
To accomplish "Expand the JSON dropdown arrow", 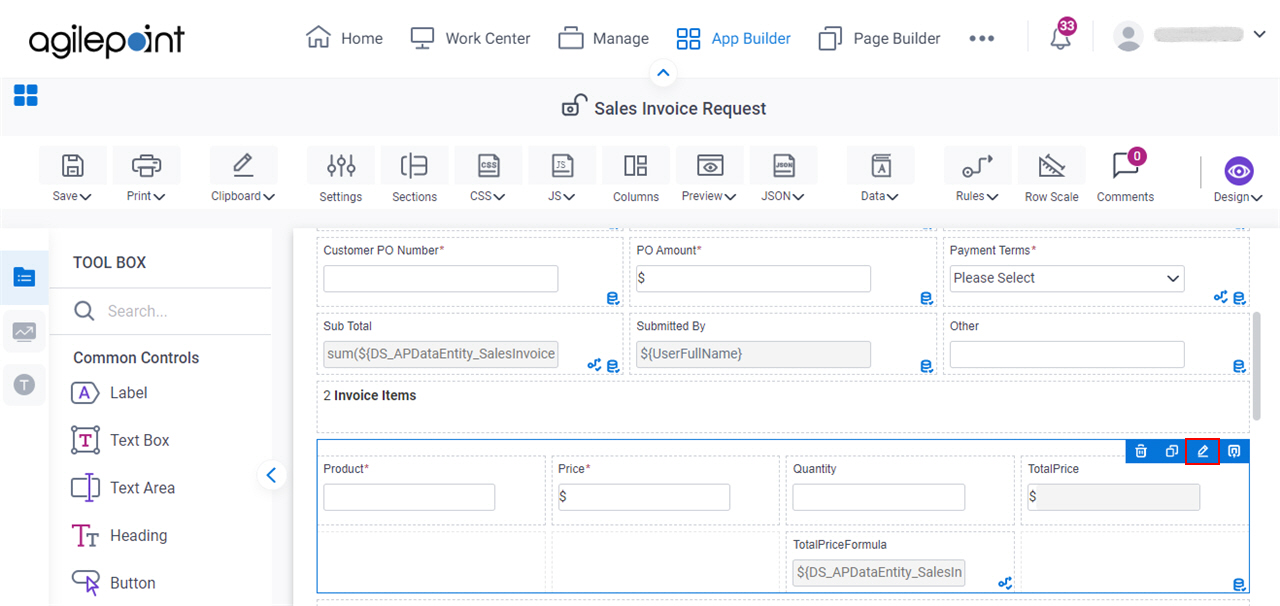I will click(x=799, y=197).
